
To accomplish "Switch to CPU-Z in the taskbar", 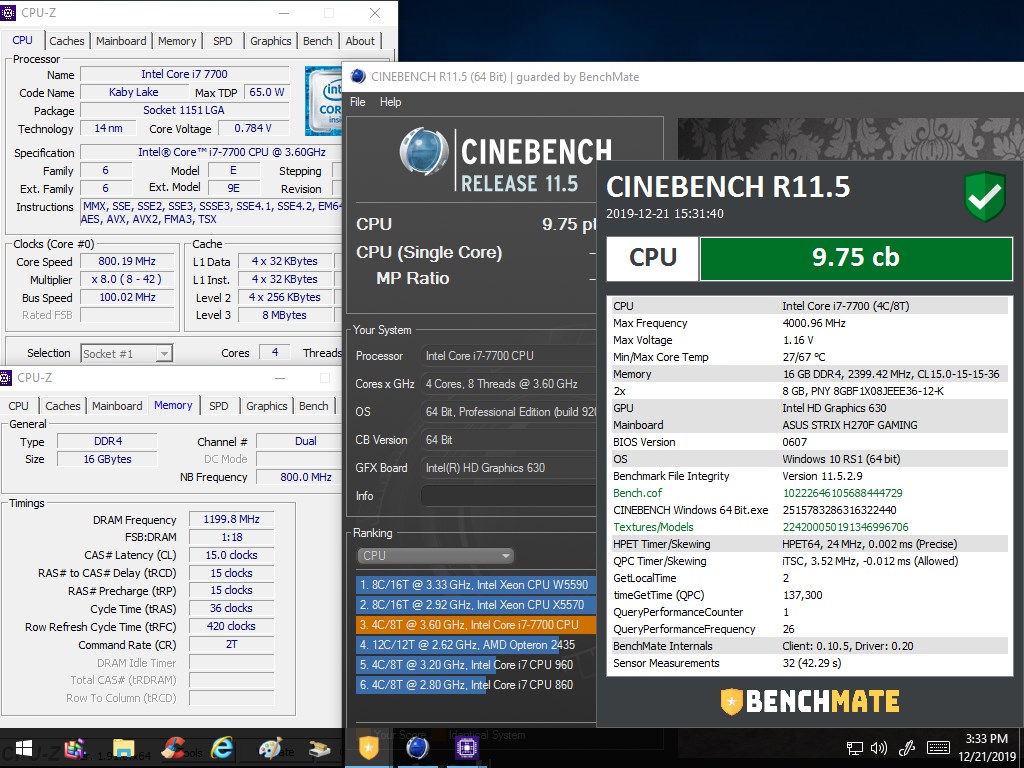I will tap(466, 748).
